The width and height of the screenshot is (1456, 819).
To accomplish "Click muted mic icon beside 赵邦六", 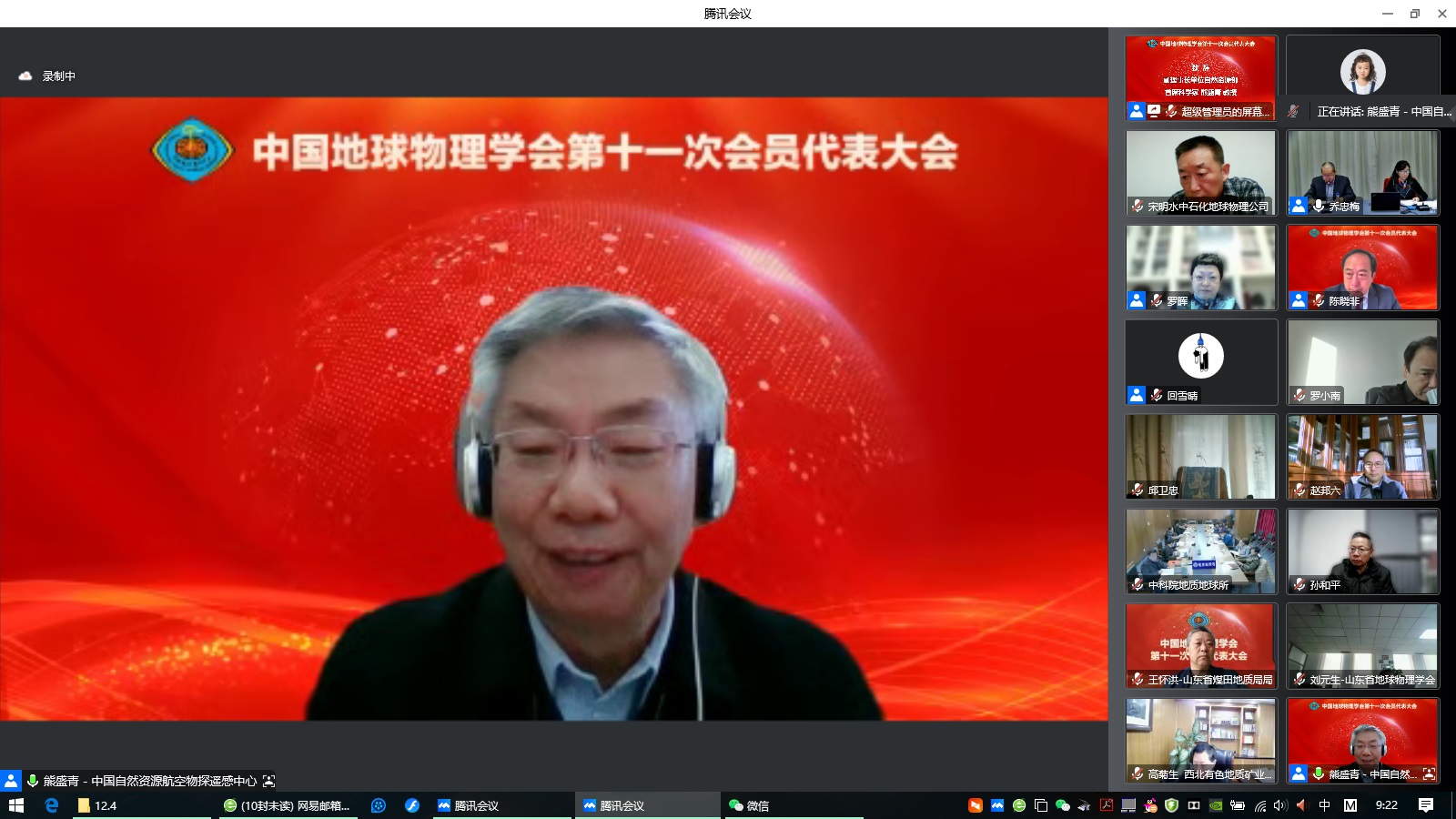I will tap(1299, 490).
